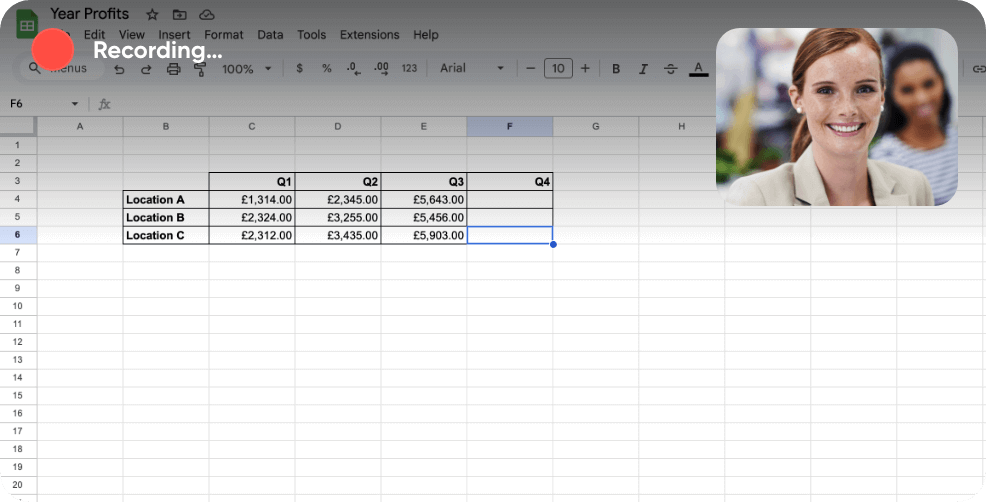Toggle bold formatting
The width and height of the screenshot is (986, 502).
point(616,69)
